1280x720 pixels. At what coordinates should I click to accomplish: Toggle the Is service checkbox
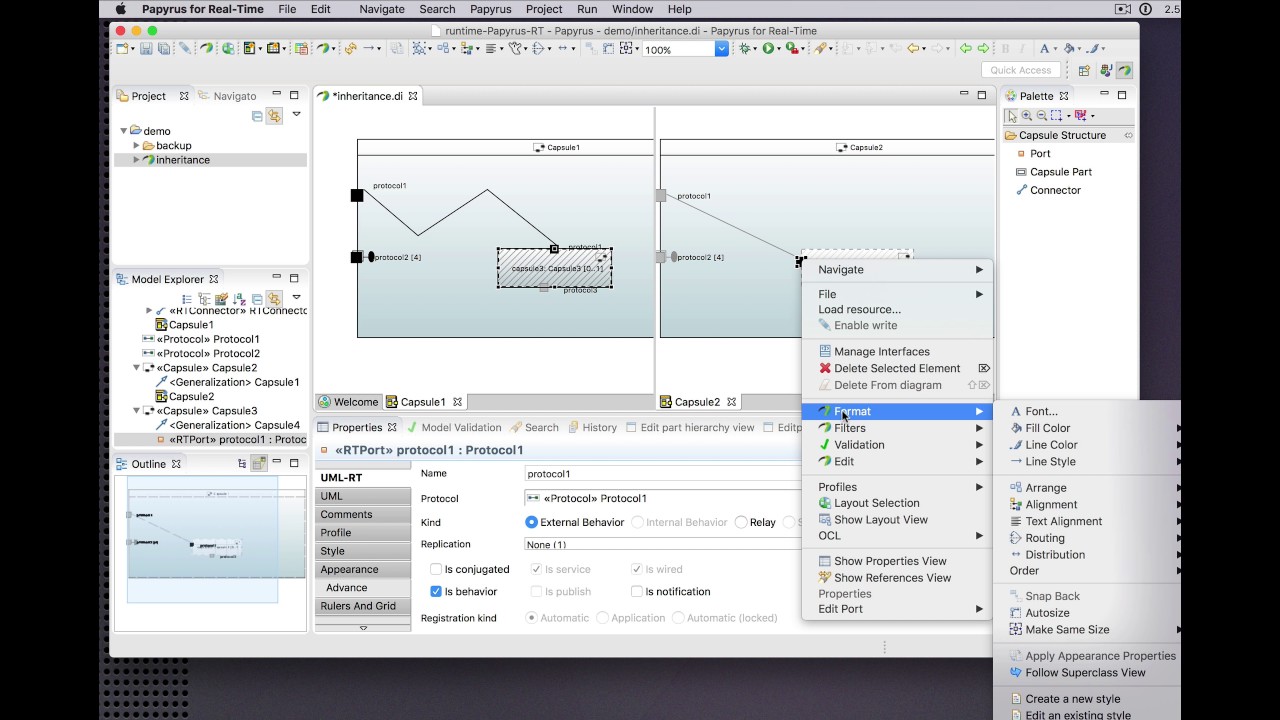(536, 569)
